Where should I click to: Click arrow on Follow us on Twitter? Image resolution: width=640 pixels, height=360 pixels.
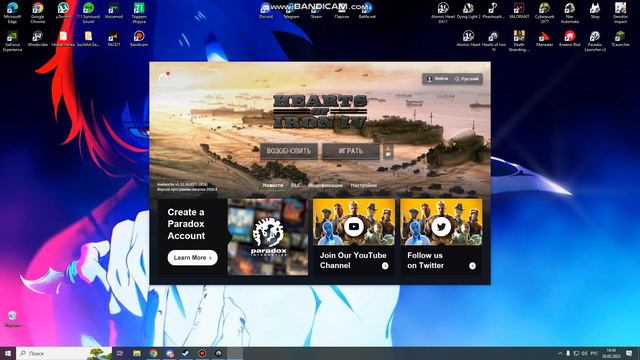[x=472, y=266]
